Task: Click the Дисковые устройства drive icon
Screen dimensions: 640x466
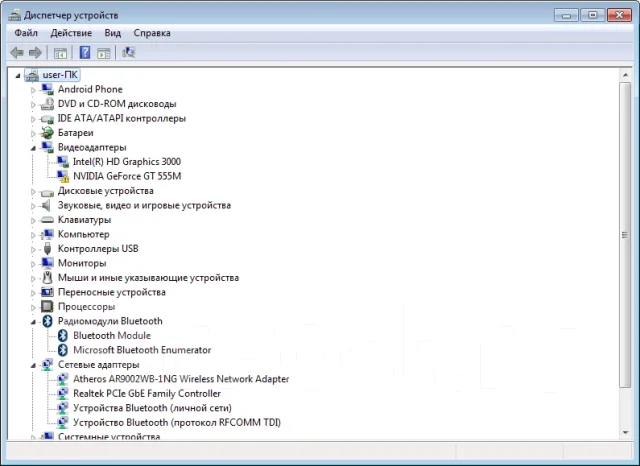Action: 47,192
